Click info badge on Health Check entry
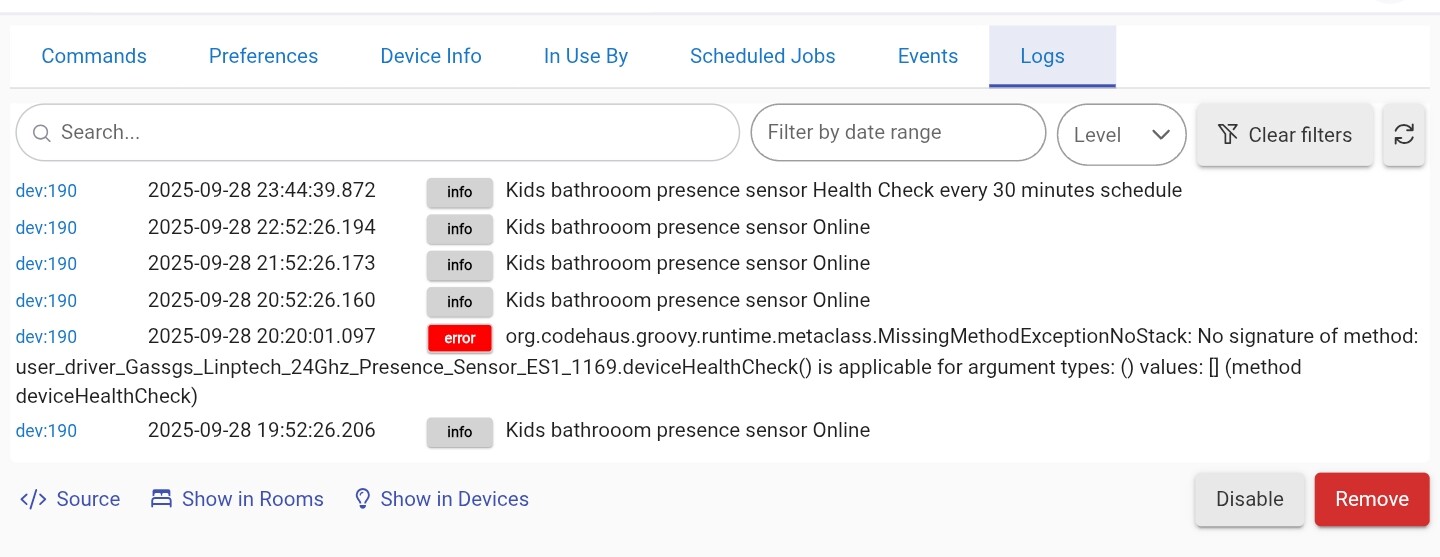The width and height of the screenshot is (1440, 557). (x=459, y=192)
